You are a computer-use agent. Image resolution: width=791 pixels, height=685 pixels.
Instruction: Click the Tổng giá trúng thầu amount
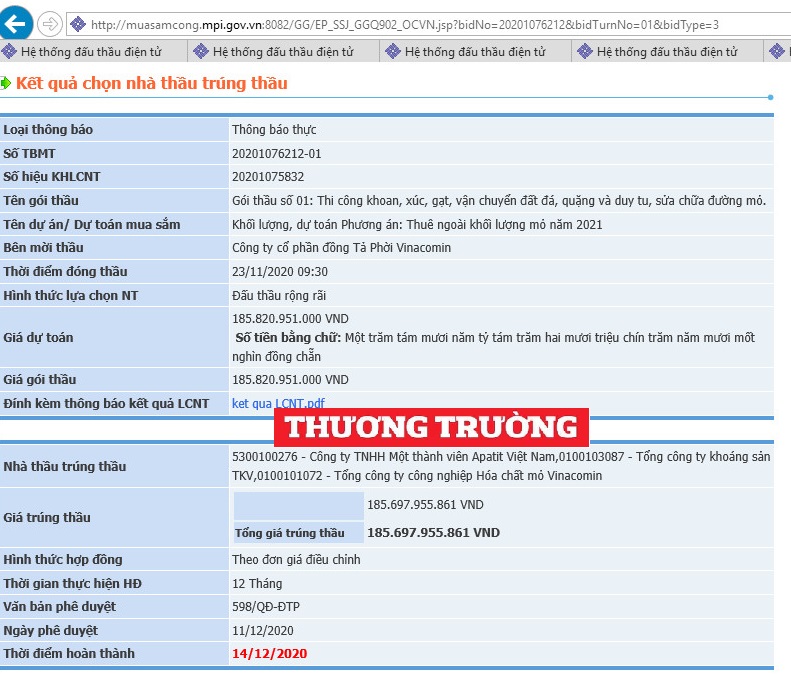point(433,533)
